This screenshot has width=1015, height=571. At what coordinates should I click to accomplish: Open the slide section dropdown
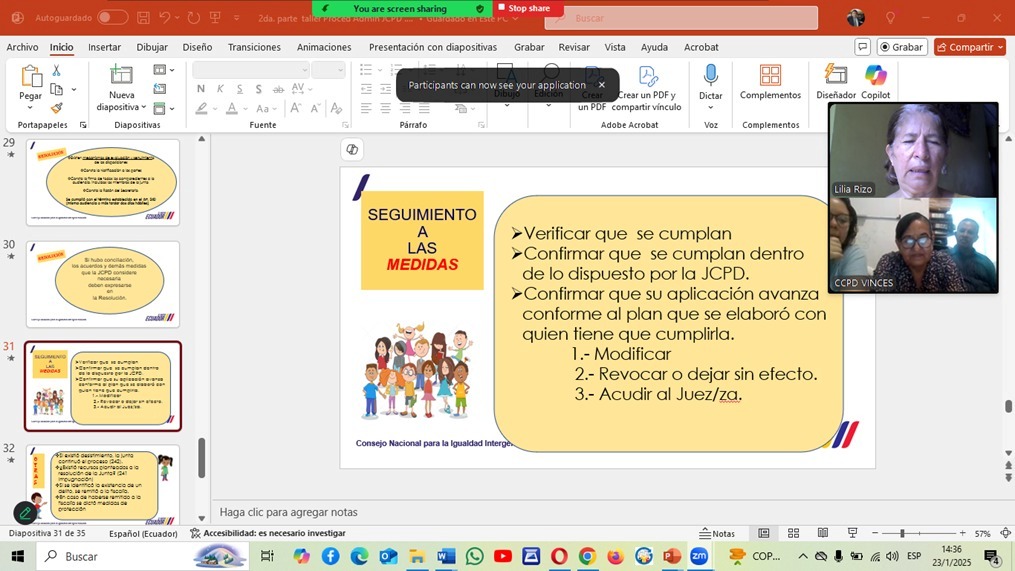point(164,108)
